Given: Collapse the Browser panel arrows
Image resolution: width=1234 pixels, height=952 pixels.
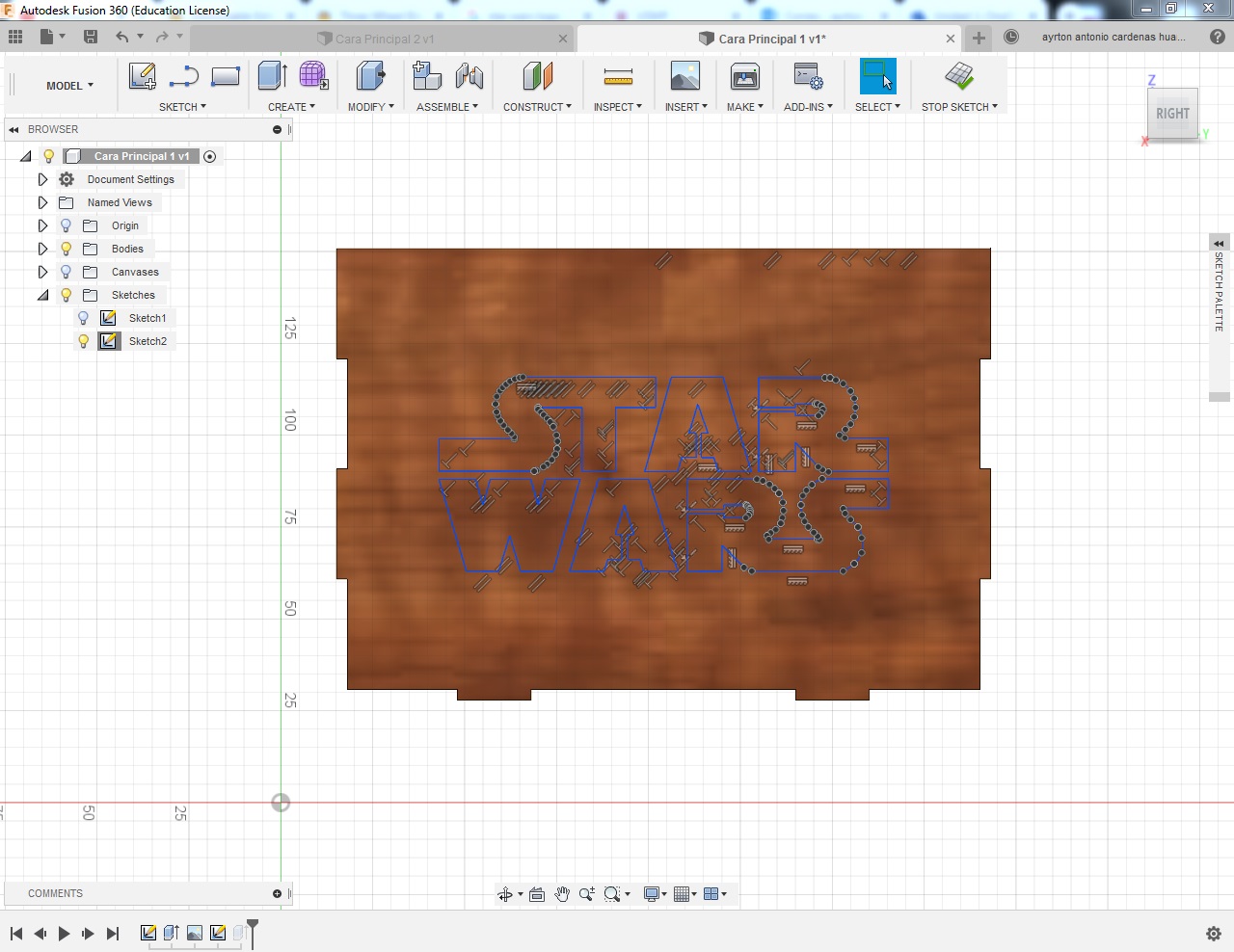Looking at the screenshot, I should click(x=13, y=129).
